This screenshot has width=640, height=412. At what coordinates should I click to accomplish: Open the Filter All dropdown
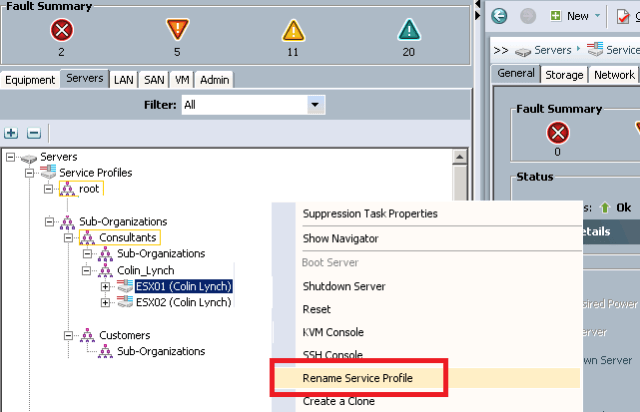tap(315, 105)
